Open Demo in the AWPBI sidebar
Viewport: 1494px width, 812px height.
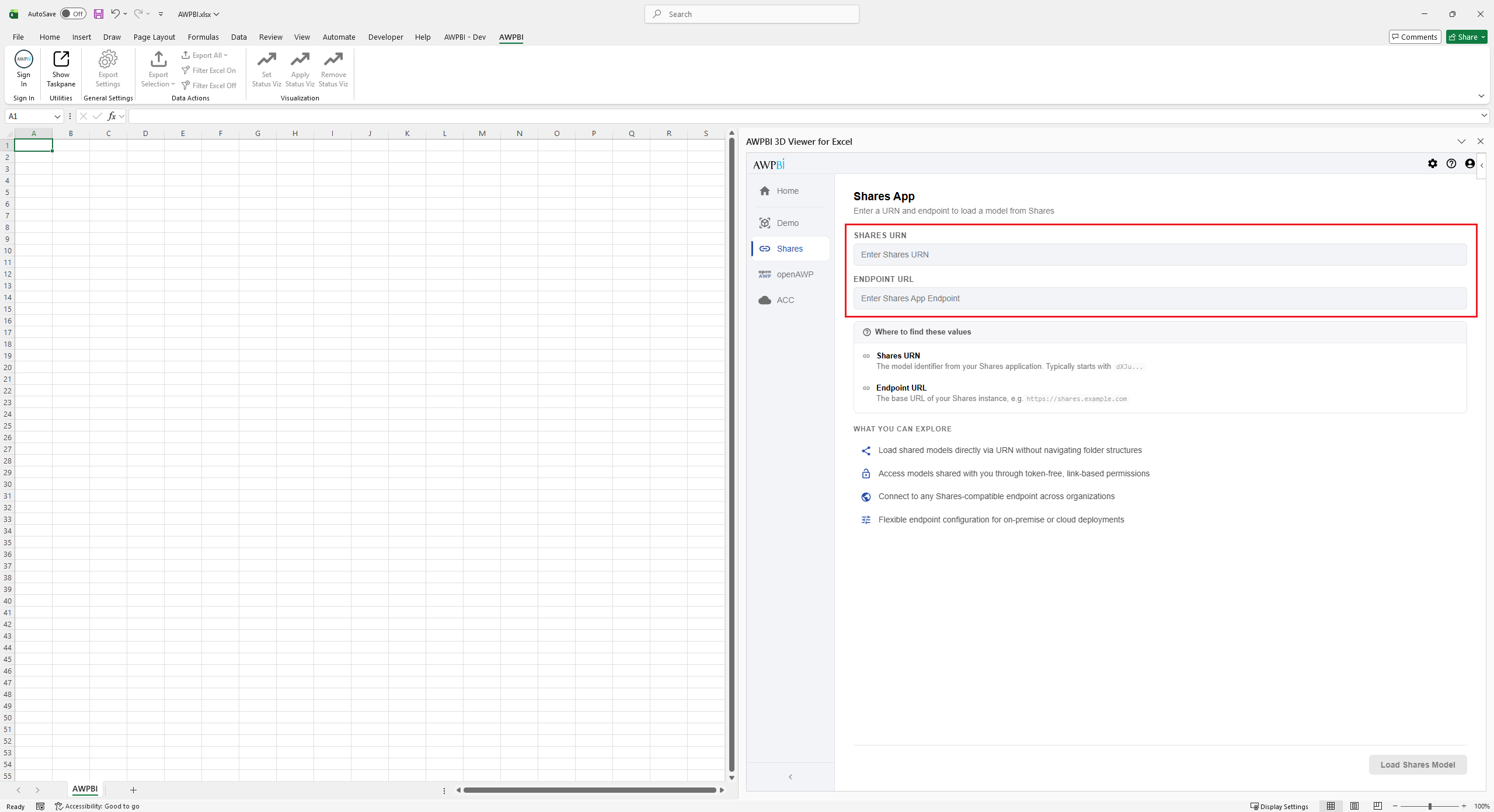point(790,223)
